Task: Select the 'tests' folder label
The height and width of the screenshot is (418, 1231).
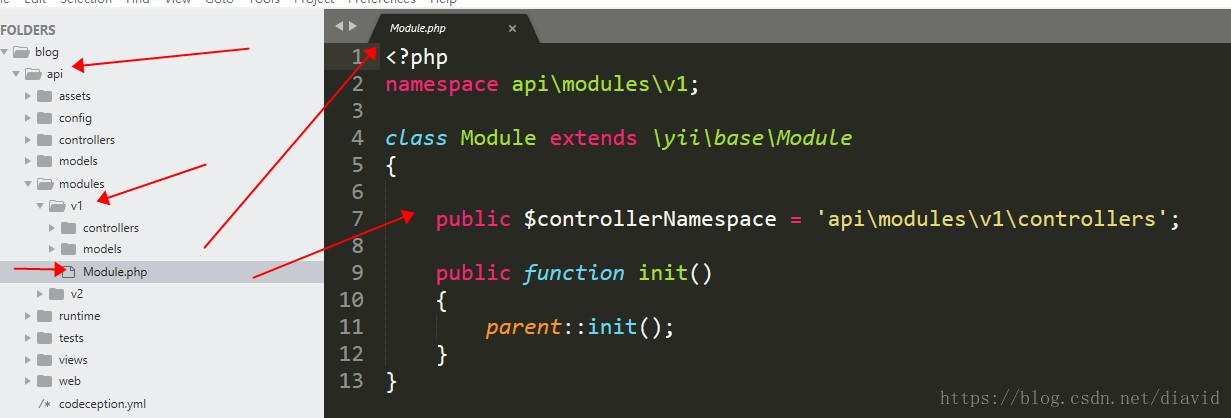Action: (71, 338)
